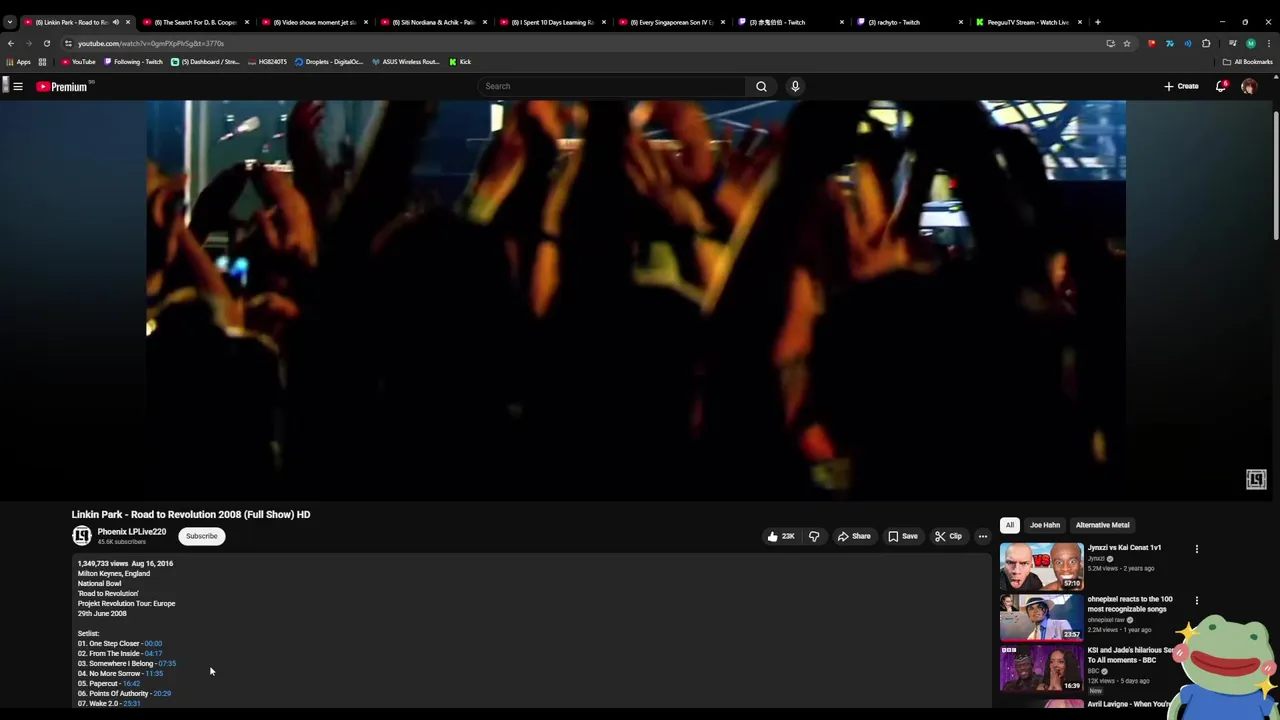Jump to 16:42 Papercut timestamp

[131, 683]
